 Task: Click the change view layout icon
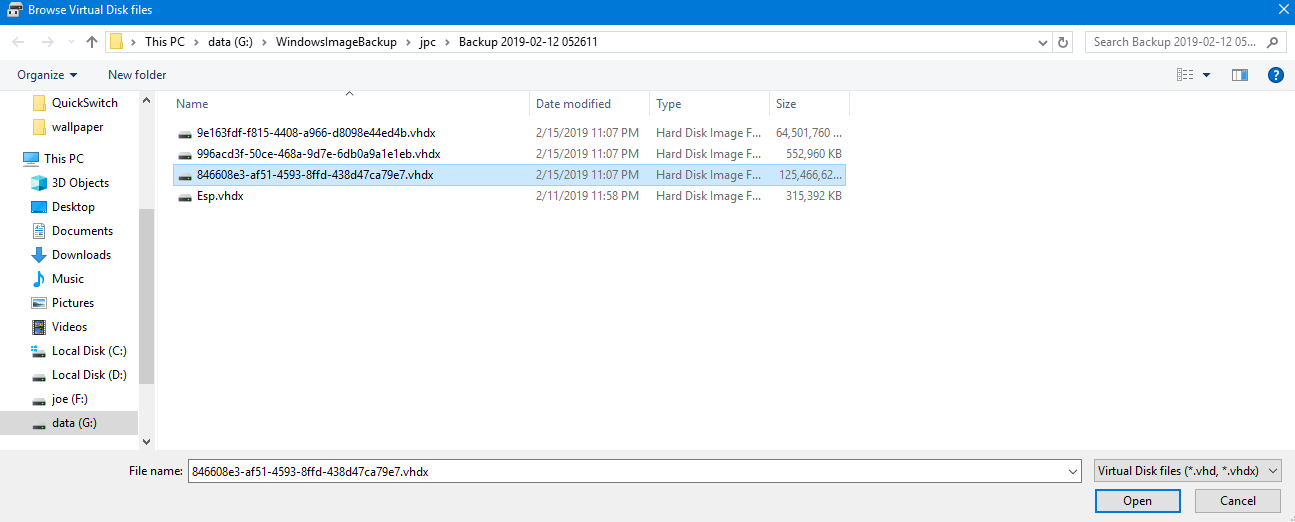pyautogui.click(x=1186, y=75)
